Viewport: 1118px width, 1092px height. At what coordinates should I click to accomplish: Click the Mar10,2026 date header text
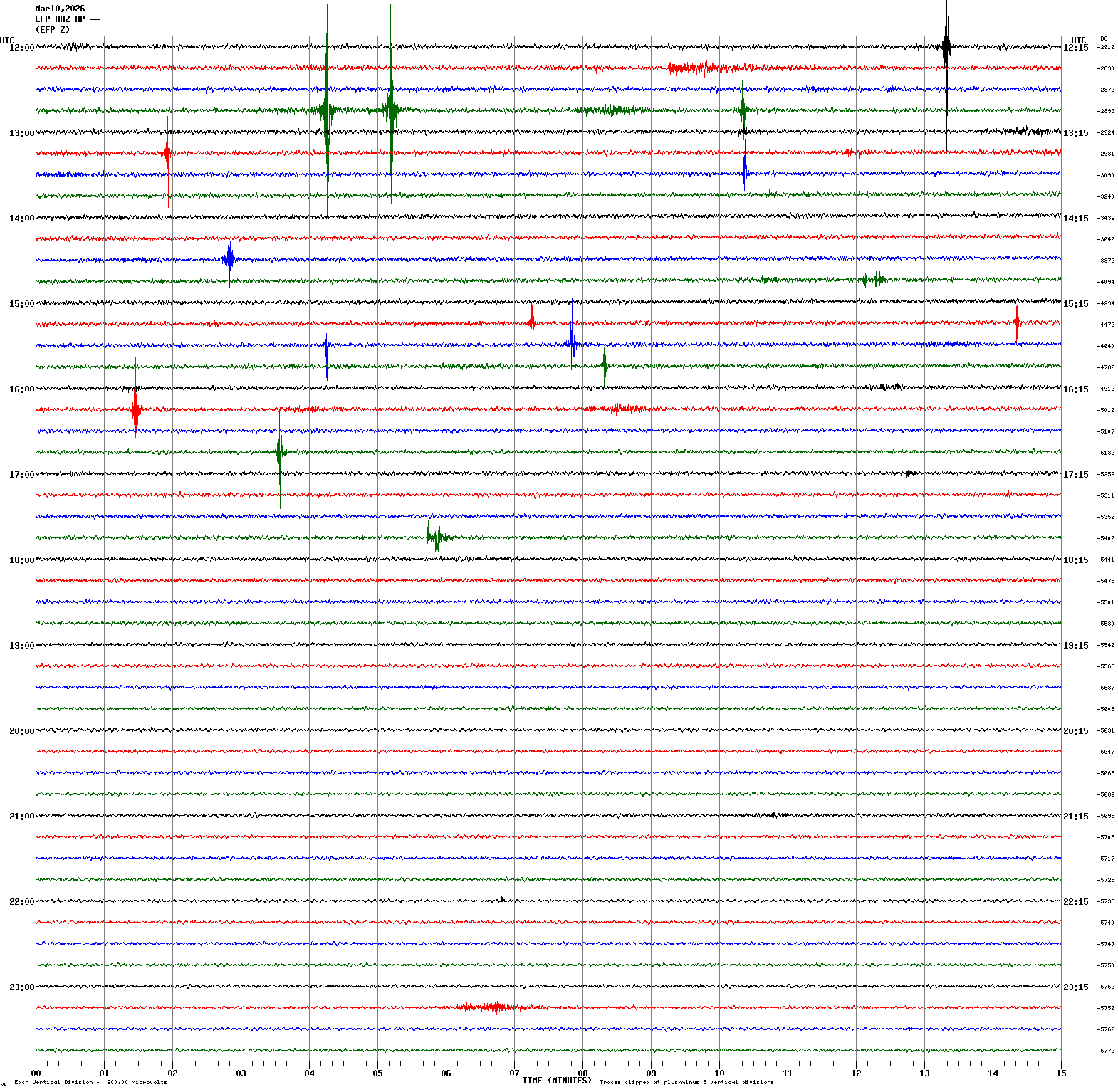coord(60,9)
